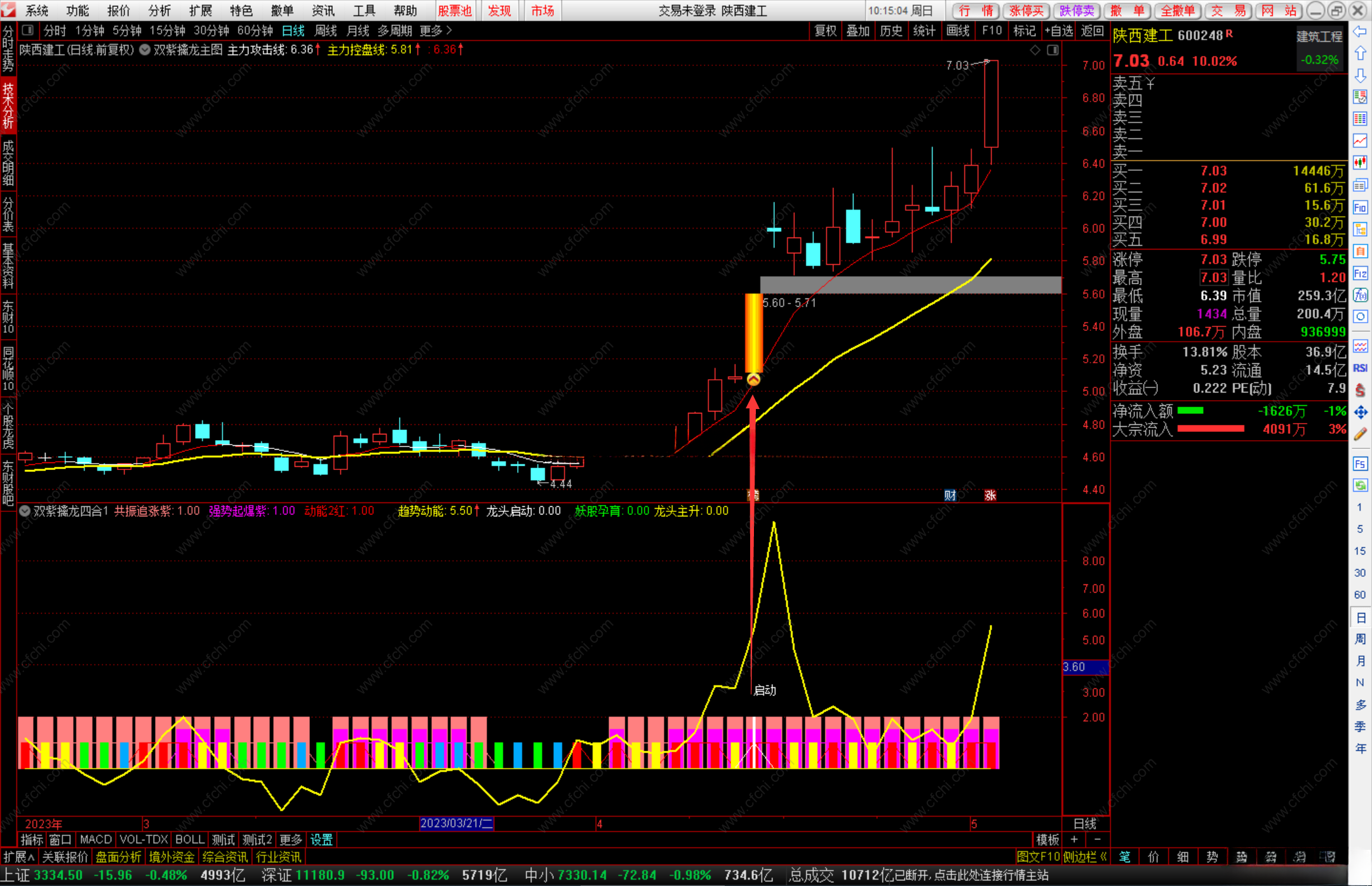The width and height of the screenshot is (1372, 886).
Task: Expand the 扩展 bottom panel
Action: tap(18, 857)
